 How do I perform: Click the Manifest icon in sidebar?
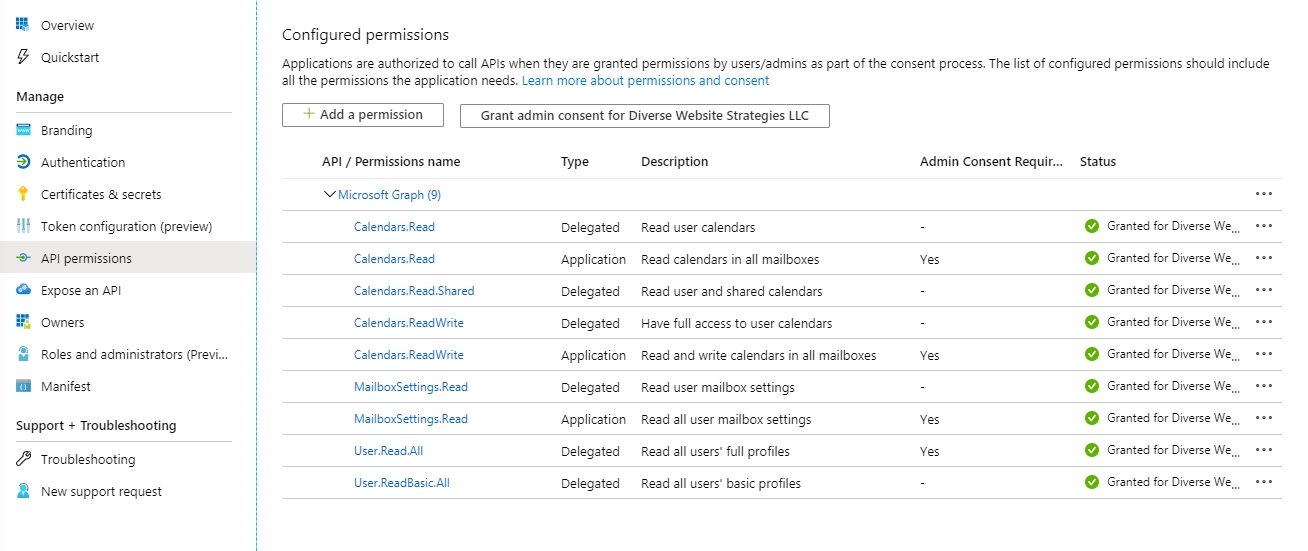pyautogui.click(x=23, y=386)
